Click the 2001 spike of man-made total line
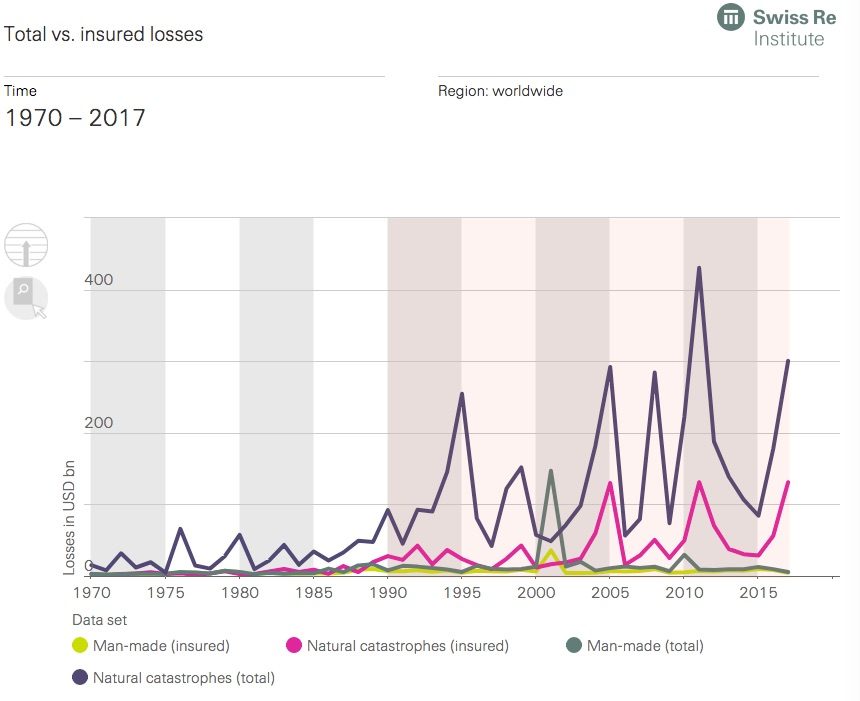860x701 pixels. (551, 471)
